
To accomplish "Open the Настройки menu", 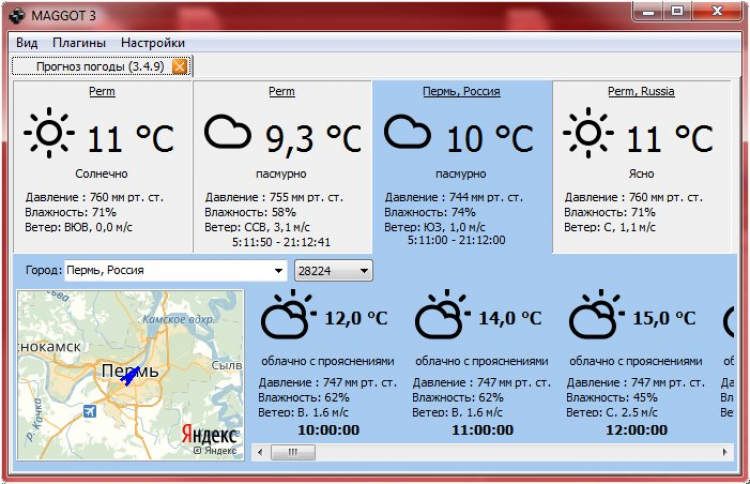I will point(153,43).
